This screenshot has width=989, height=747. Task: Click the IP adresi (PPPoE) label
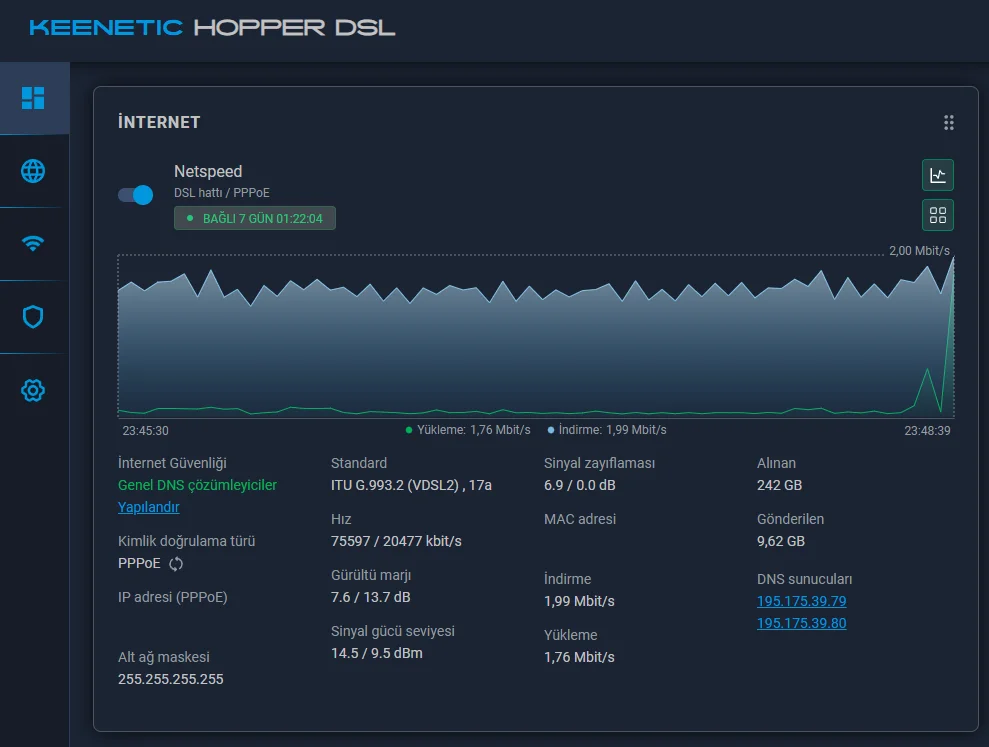(172, 597)
